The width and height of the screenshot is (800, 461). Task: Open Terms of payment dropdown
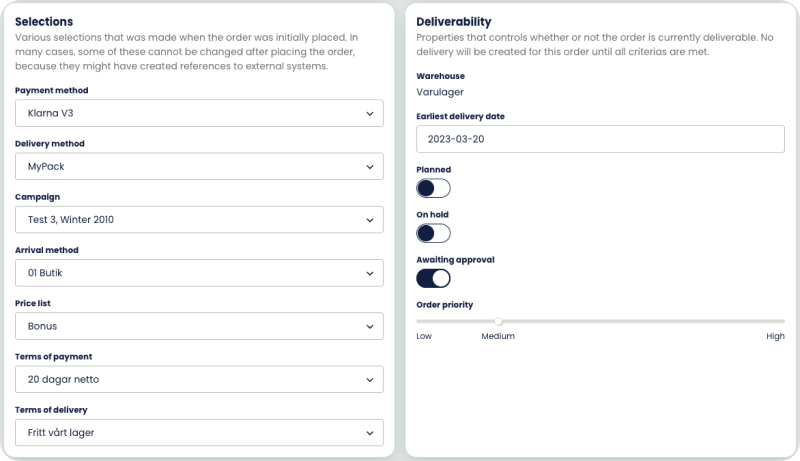tap(199, 379)
